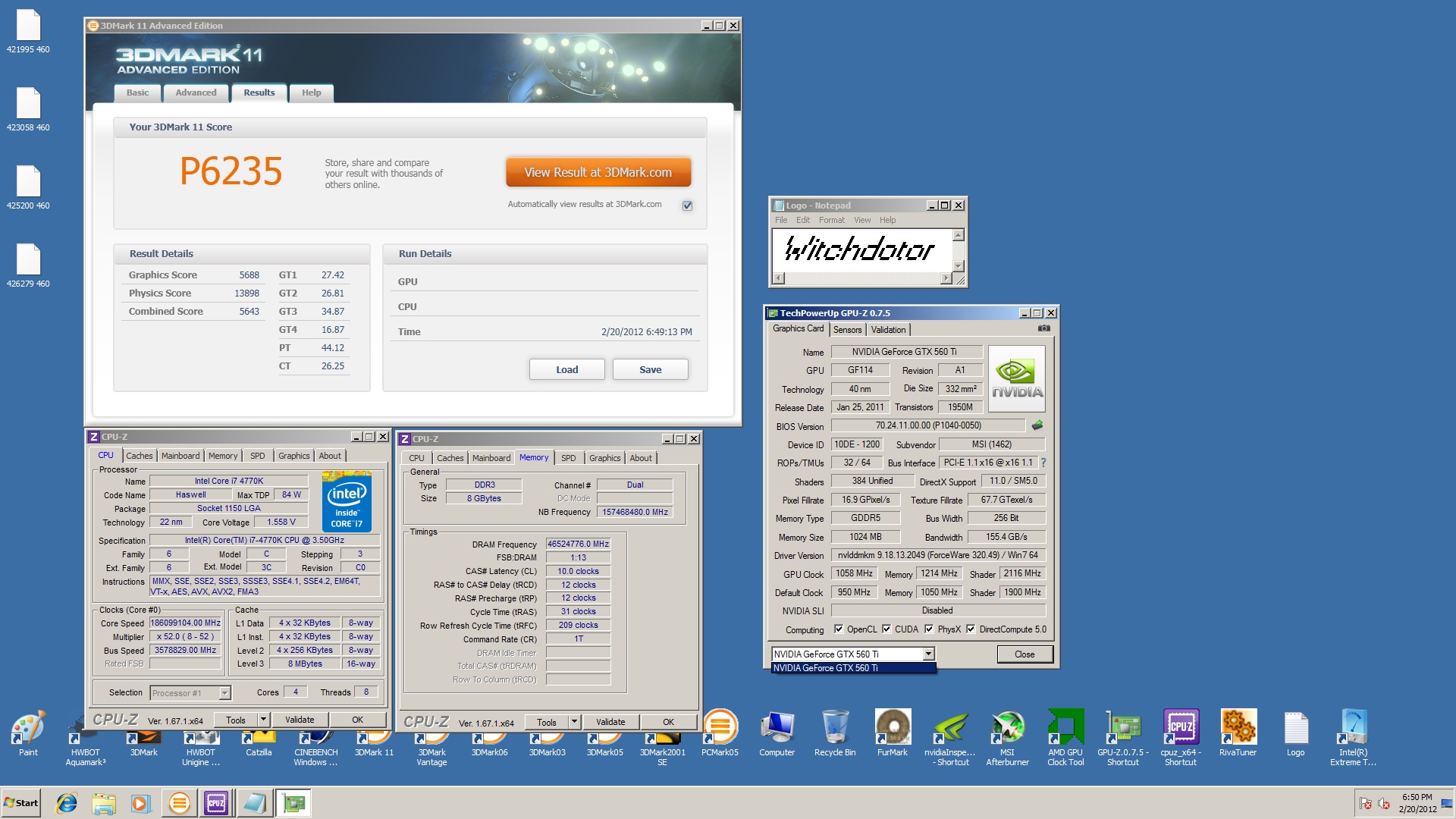
Task: Toggle automatically view results checkbox
Action: [687, 206]
